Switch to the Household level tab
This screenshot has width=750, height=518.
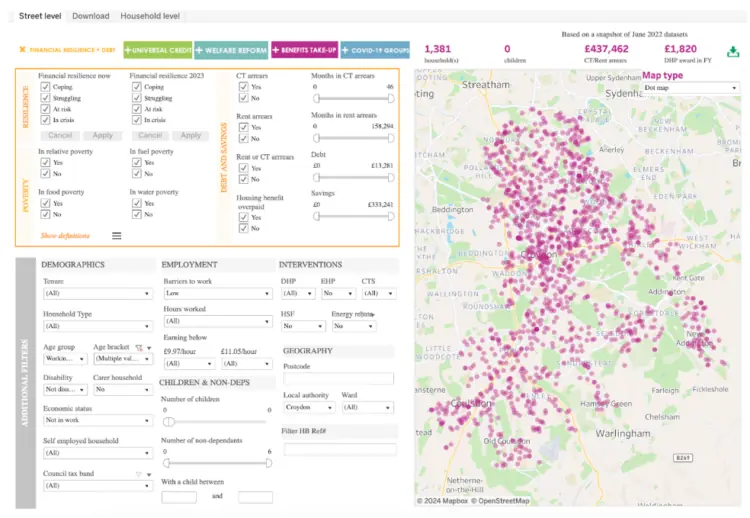(150, 16)
